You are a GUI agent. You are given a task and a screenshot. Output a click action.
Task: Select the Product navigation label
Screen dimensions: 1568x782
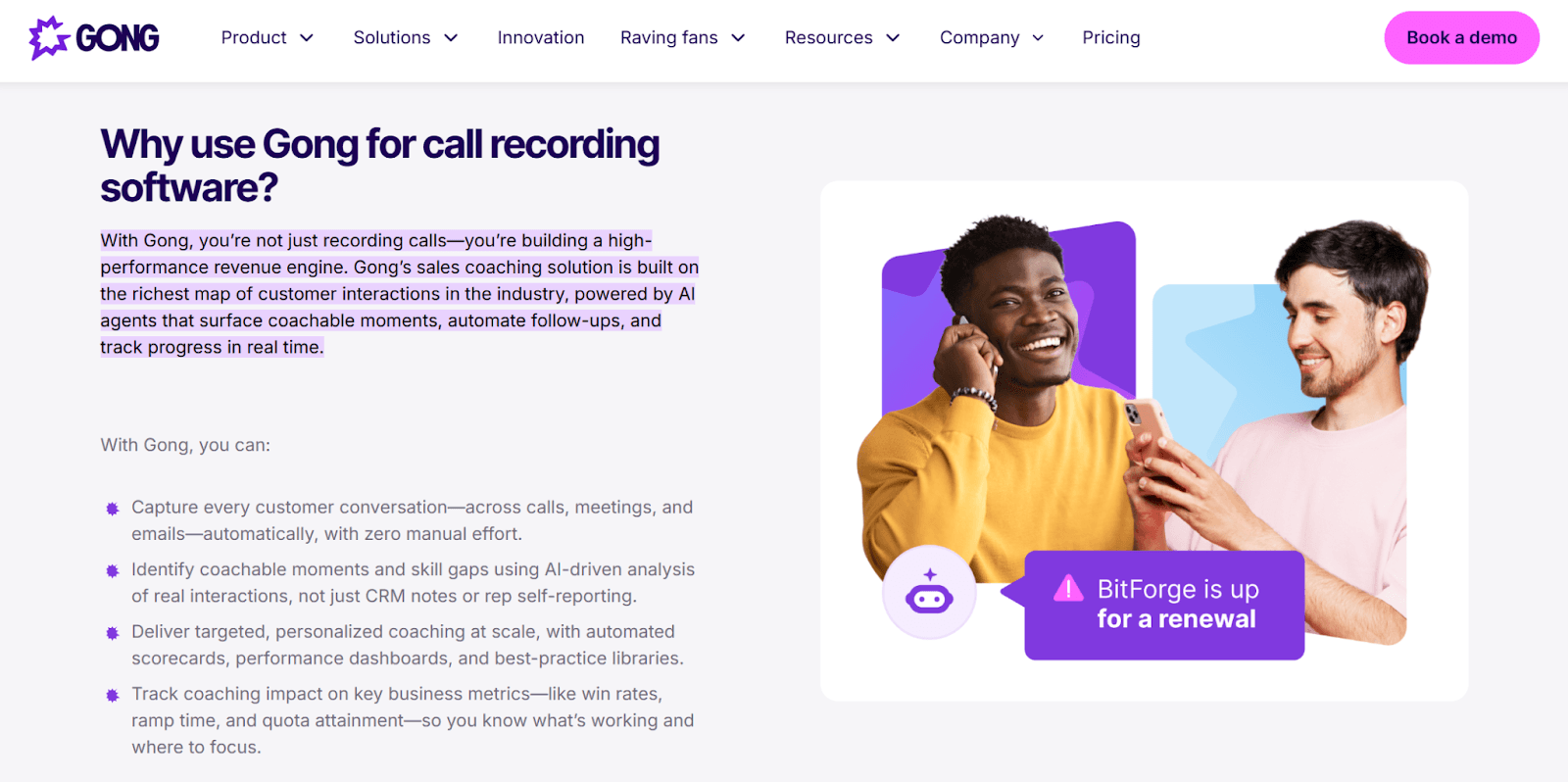coord(254,37)
